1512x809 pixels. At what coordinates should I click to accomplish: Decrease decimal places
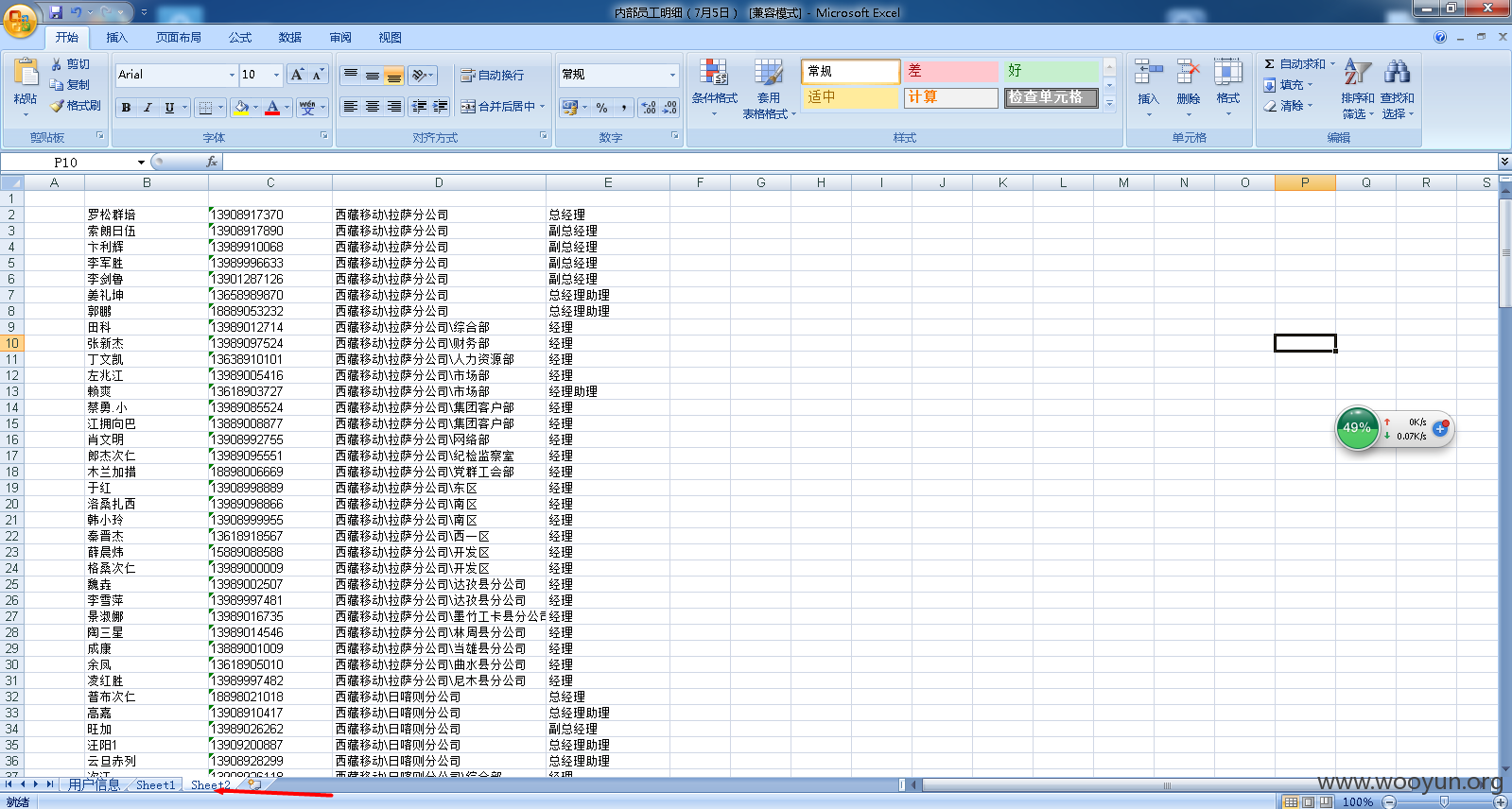coord(669,108)
